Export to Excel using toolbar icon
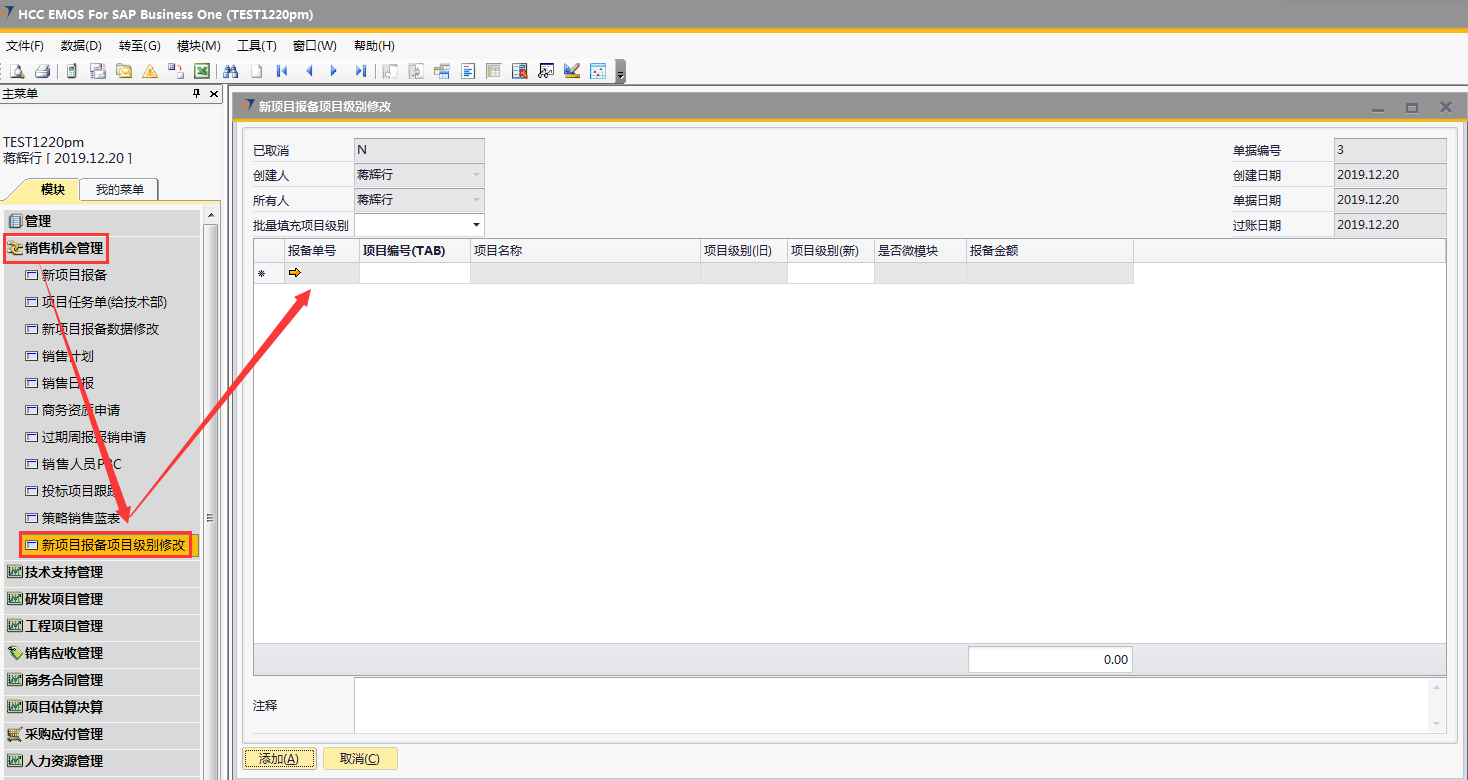This screenshot has width=1468, height=780. [x=202, y=71]
